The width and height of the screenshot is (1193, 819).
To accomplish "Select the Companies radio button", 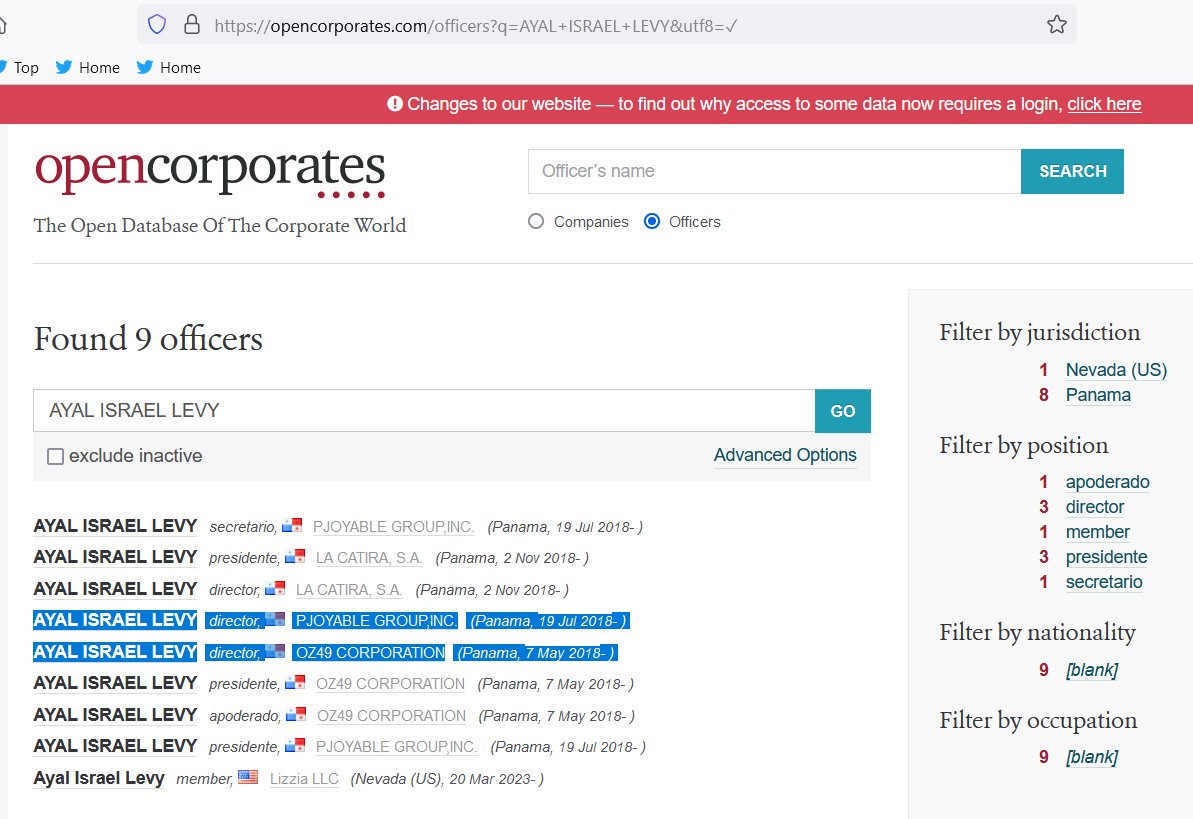I will (x=536, y=221).
